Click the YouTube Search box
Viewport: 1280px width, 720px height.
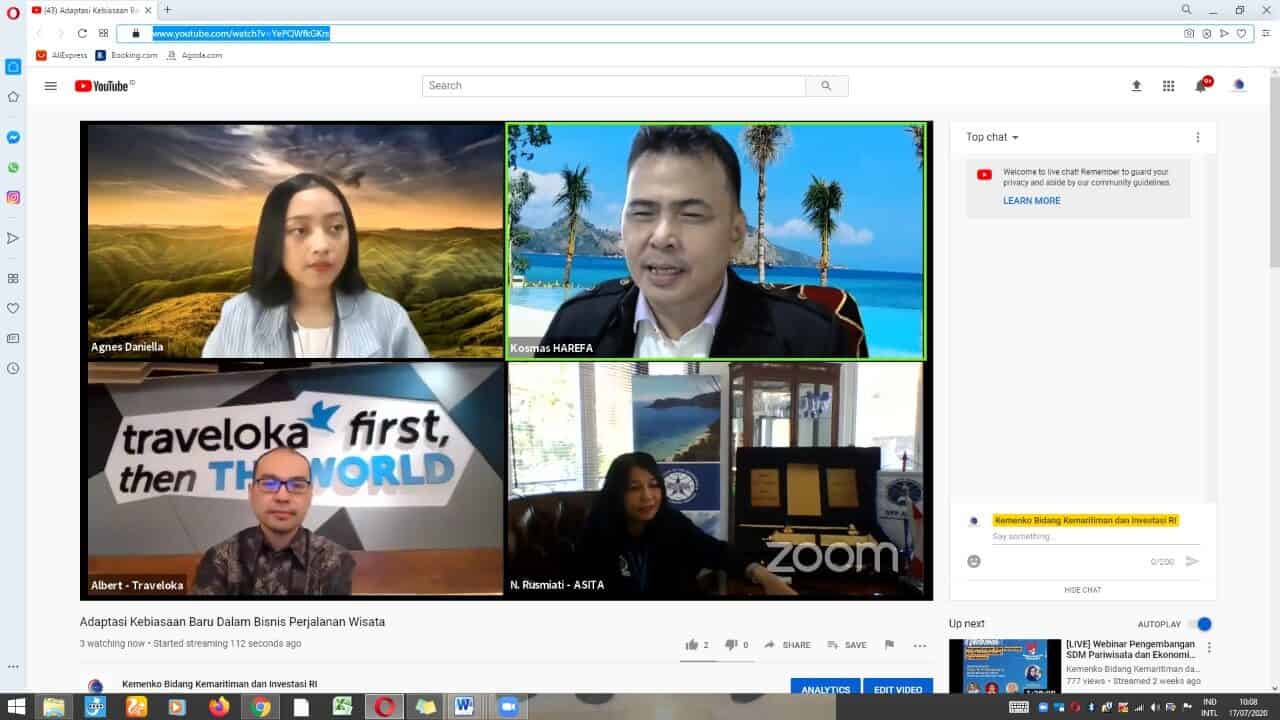[x=613, y=86]
